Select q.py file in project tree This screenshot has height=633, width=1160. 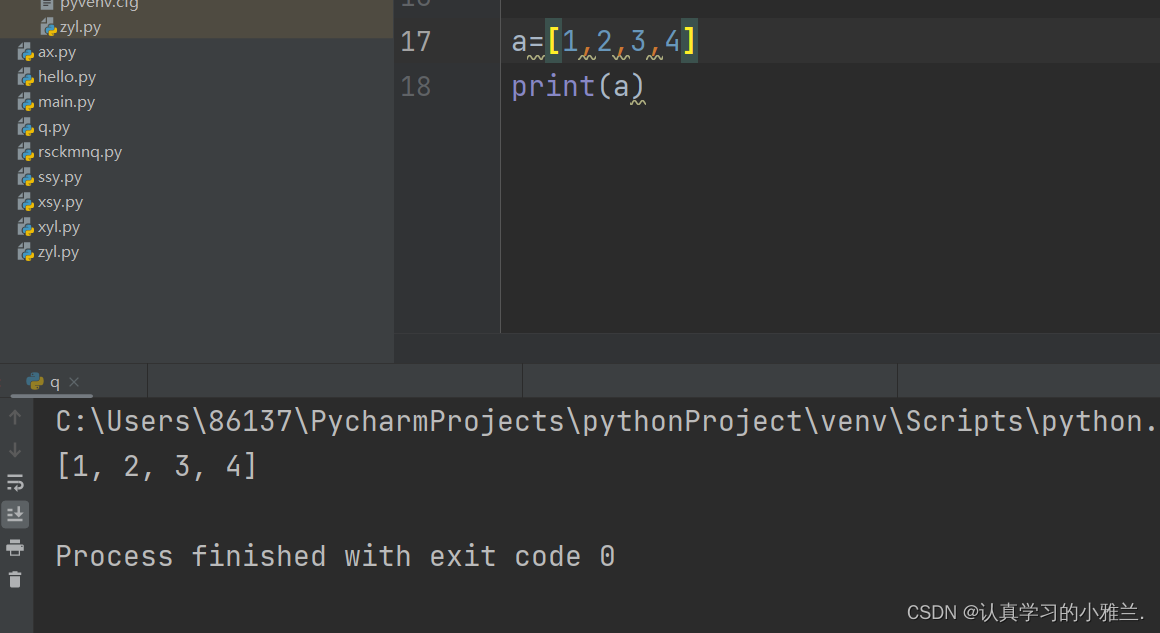coord(54,127)
